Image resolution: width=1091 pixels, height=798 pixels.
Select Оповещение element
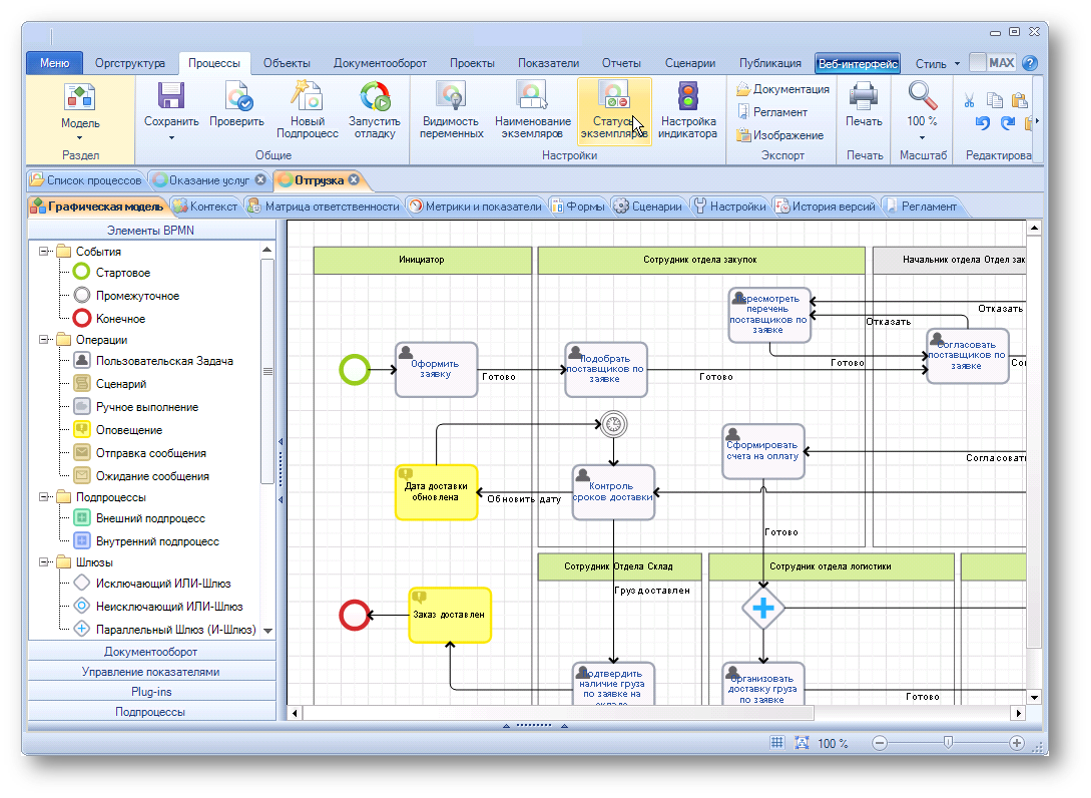click(x=118, y=430)
